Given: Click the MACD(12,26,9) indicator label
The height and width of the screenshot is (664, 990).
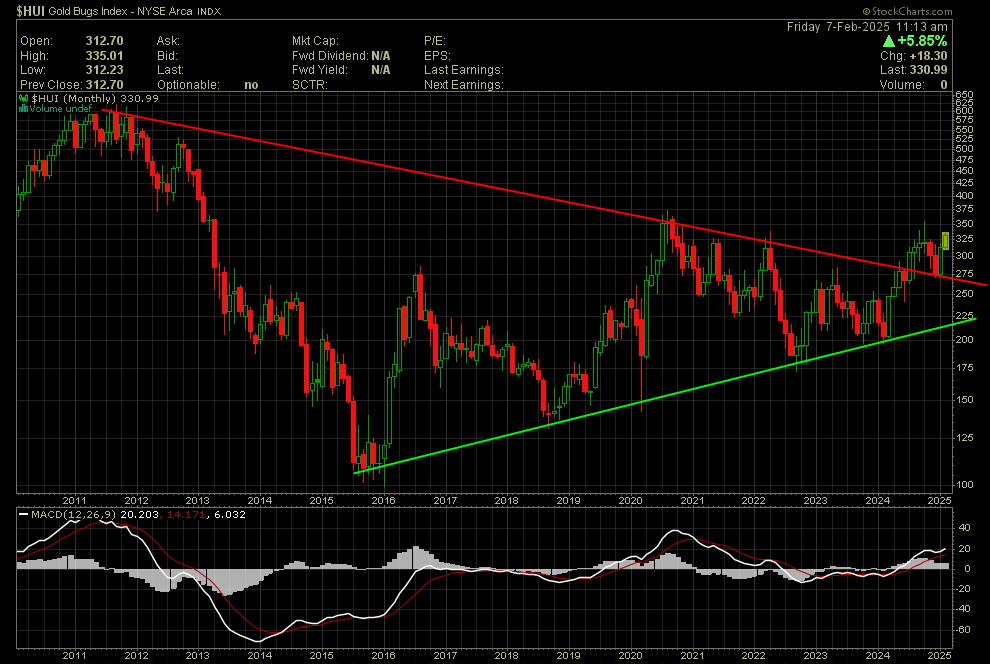Looking at the screenshot, I should coord(74,514).
